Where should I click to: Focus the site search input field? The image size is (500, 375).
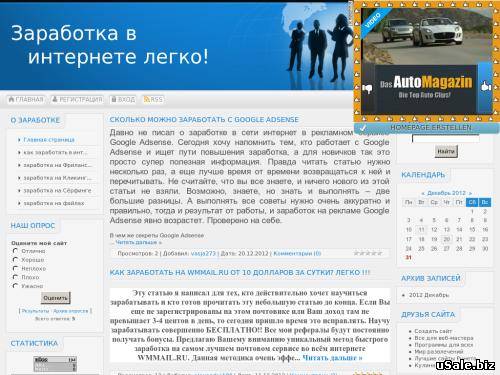(x=446, y=138)
